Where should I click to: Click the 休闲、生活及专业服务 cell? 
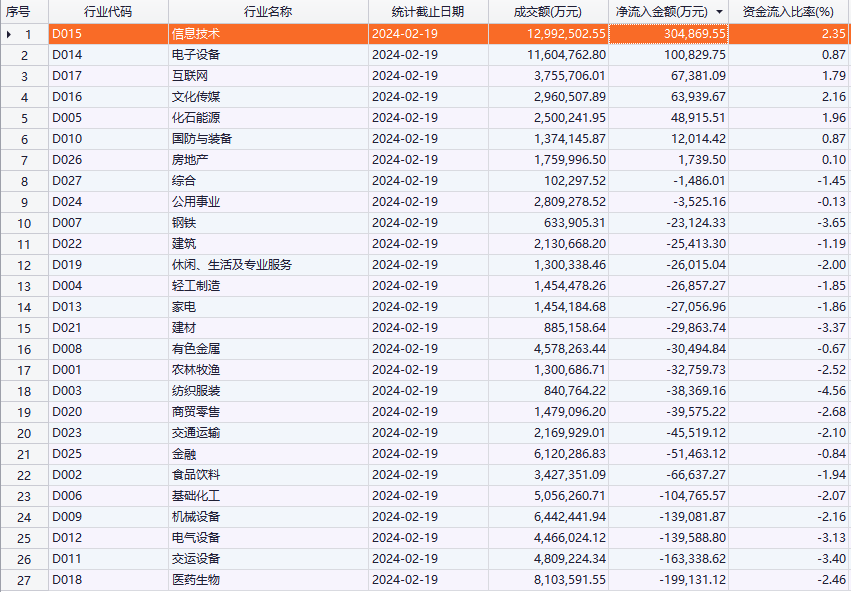[232, 265]
